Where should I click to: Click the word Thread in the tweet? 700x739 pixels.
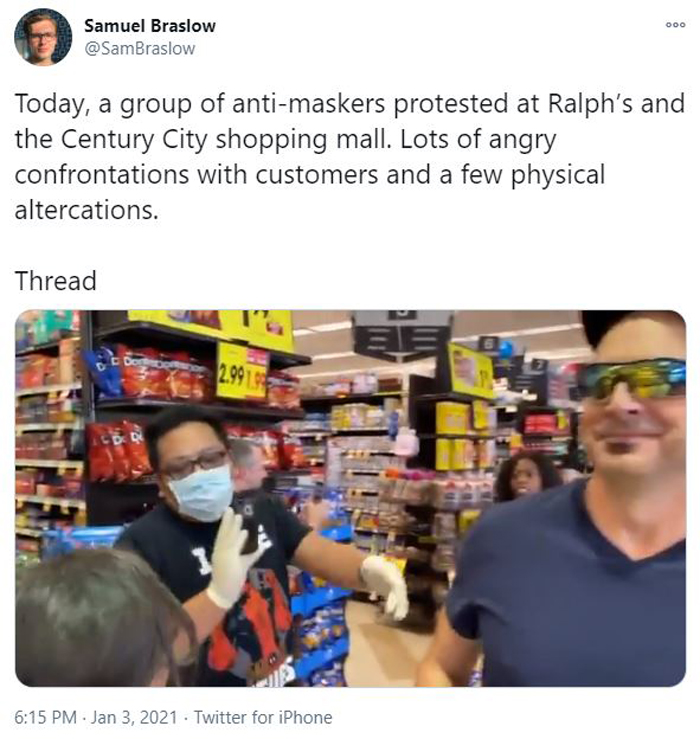pyautogui.click(x=56, y=281)
